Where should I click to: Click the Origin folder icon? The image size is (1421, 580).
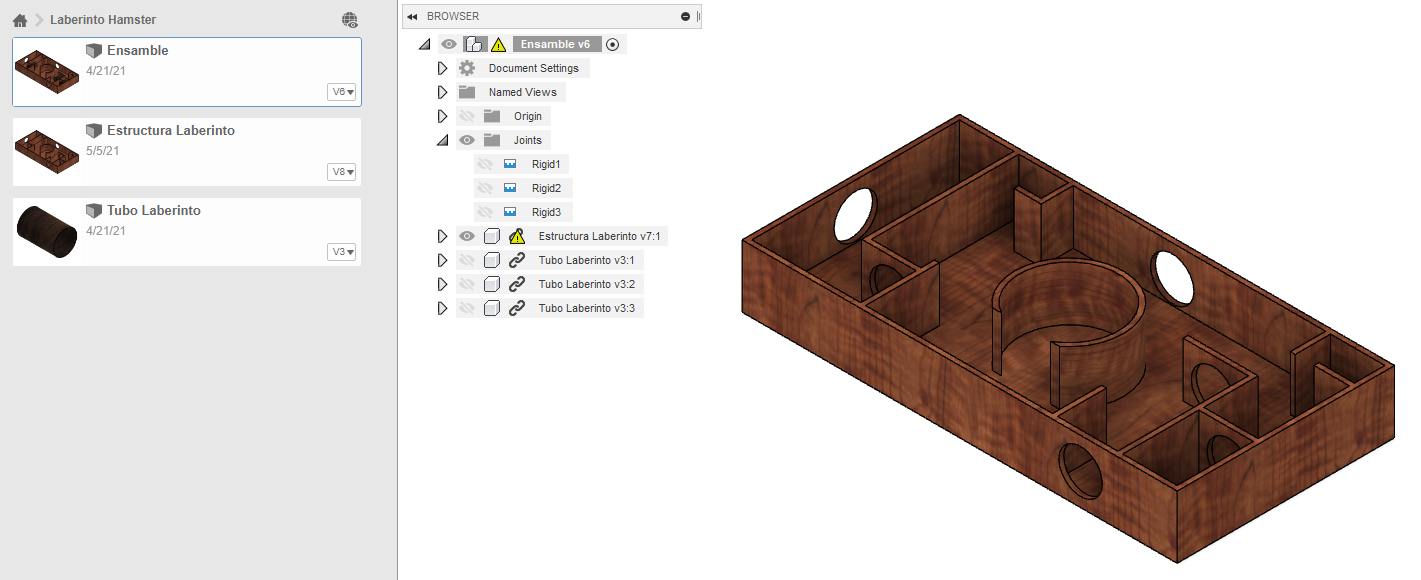pos(491,116)
